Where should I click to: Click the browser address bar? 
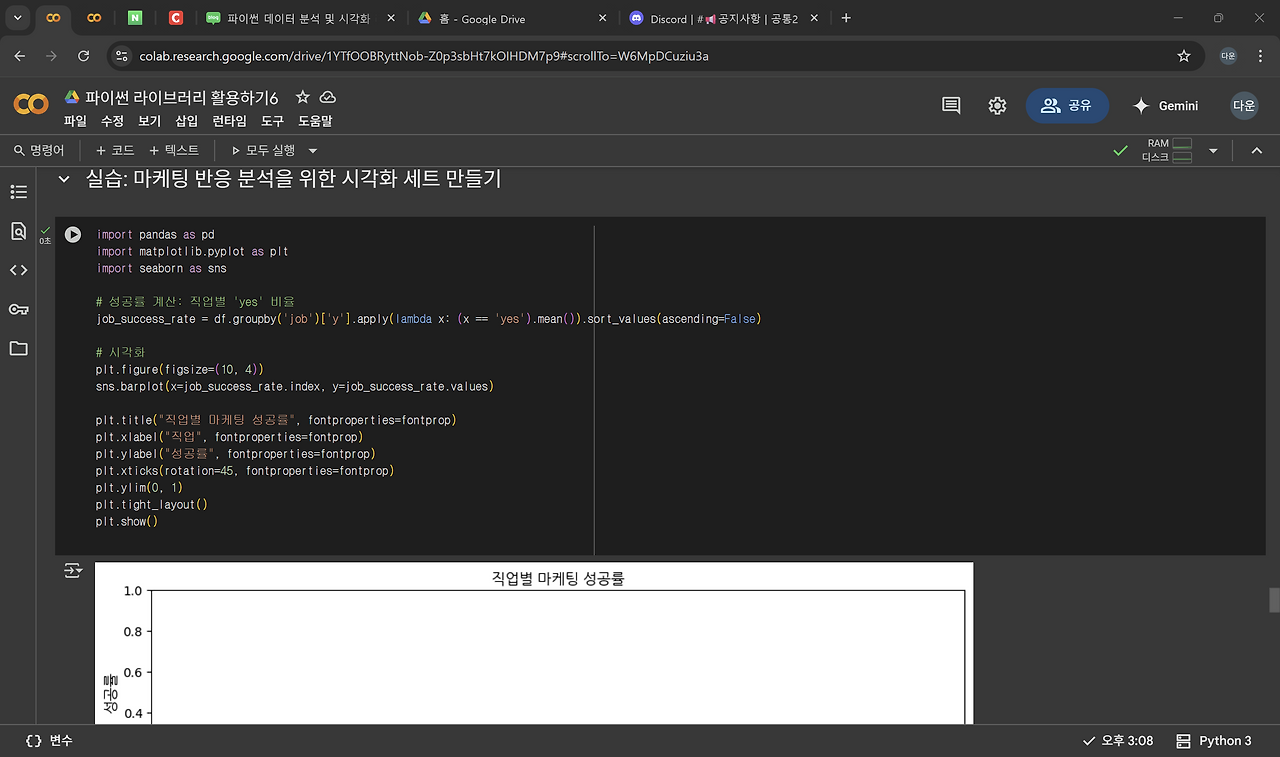coord(400,56)
